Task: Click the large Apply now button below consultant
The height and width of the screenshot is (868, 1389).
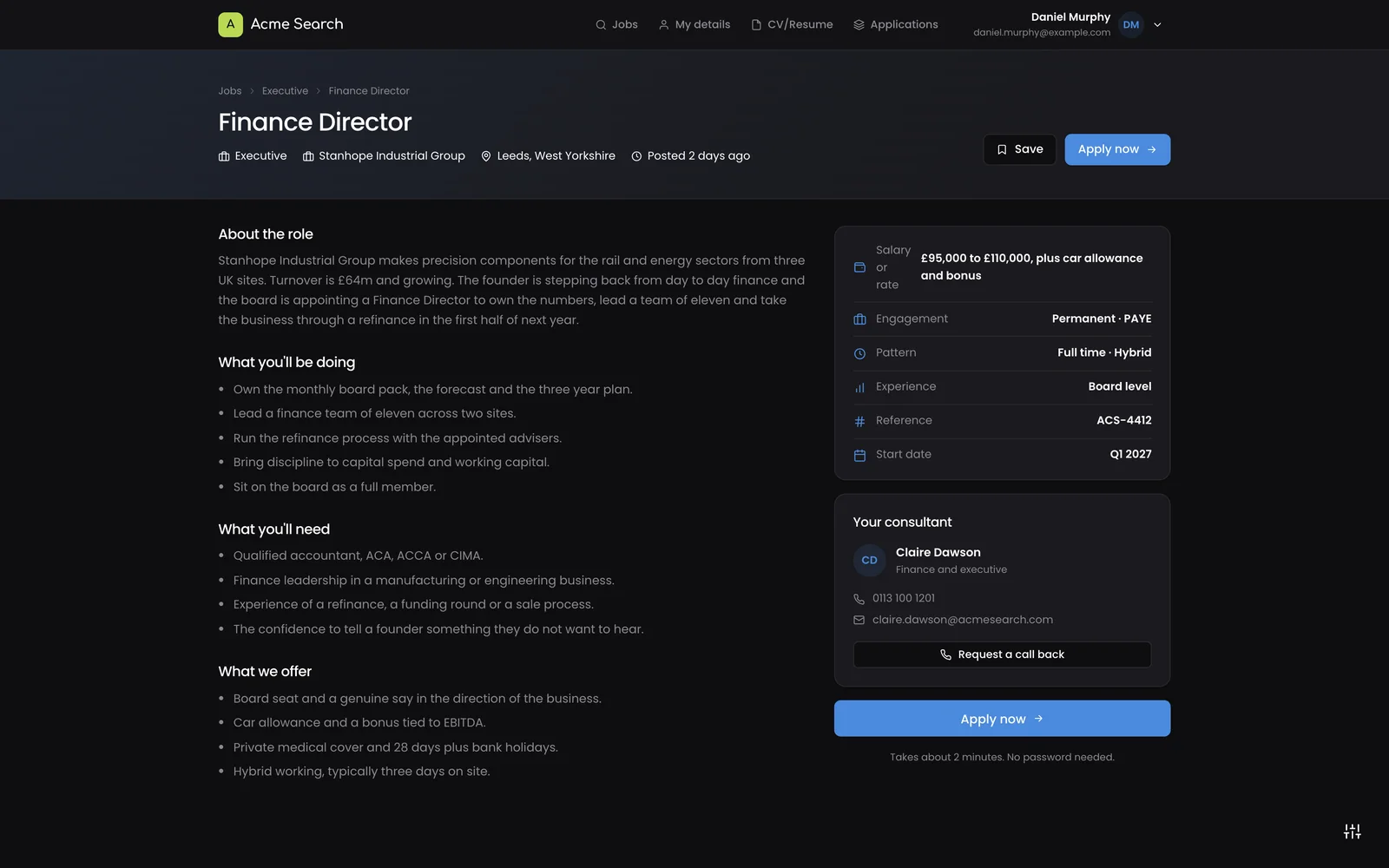Action: [1002, 719]
